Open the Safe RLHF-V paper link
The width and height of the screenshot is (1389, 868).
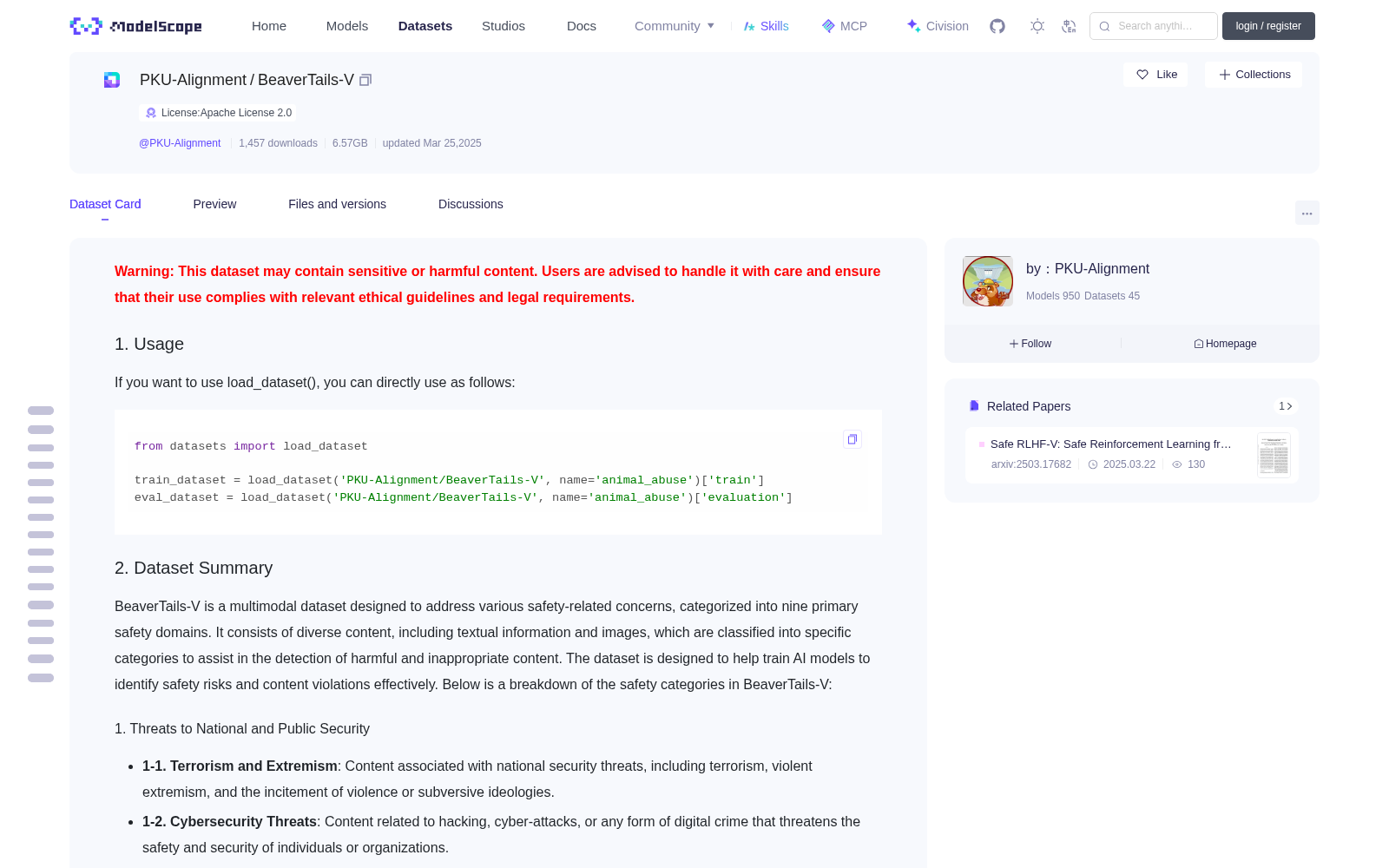1111,444
